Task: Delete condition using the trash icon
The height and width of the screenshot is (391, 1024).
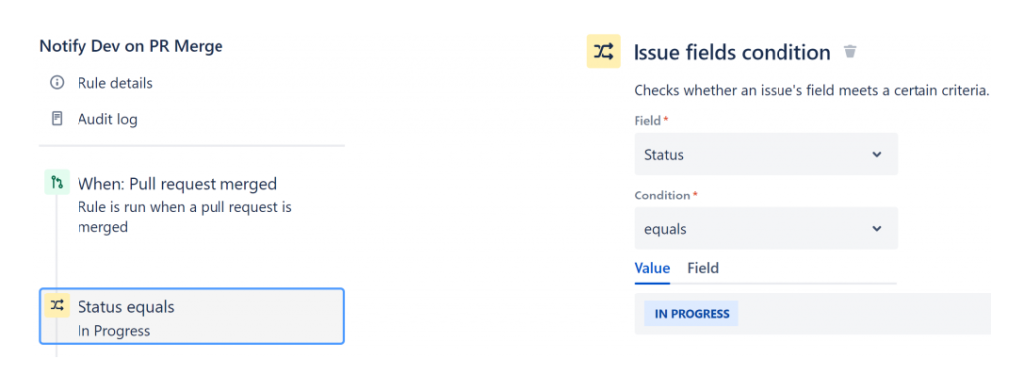Action: coord(850,52)
